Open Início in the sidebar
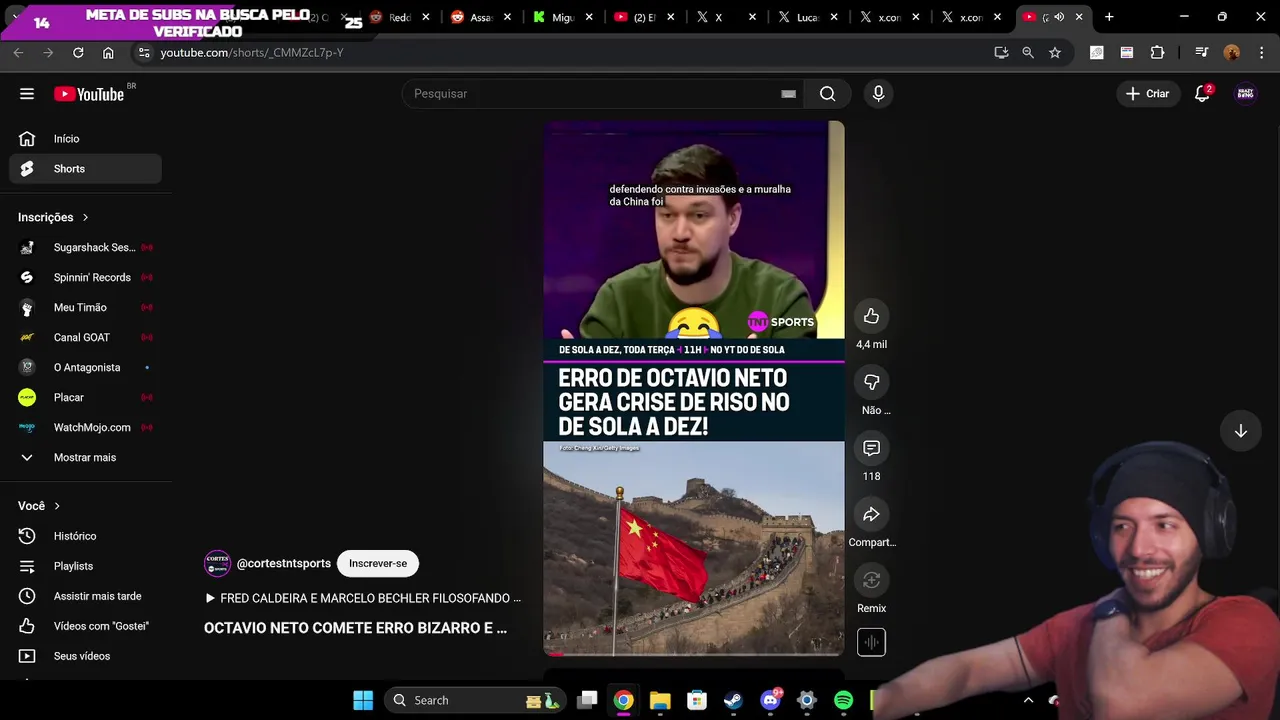This screenshot has width=1280, height=720. (85, 139)
